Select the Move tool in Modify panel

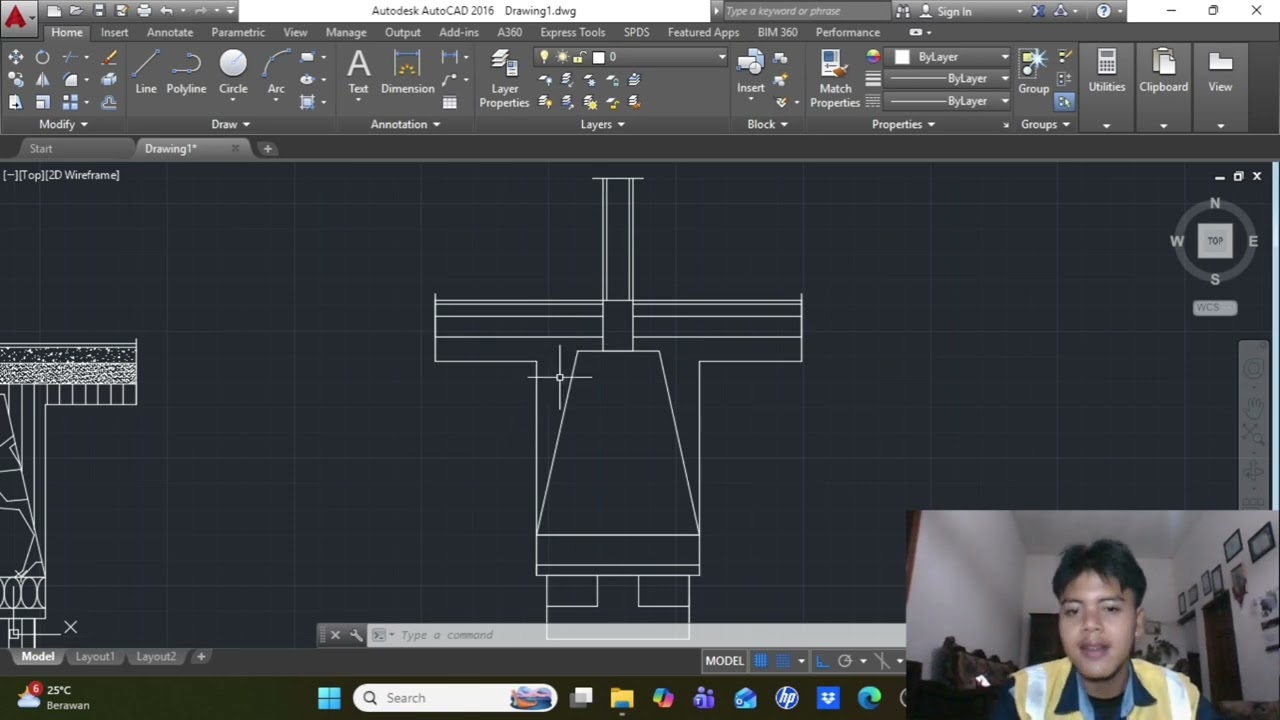(16, 57)
